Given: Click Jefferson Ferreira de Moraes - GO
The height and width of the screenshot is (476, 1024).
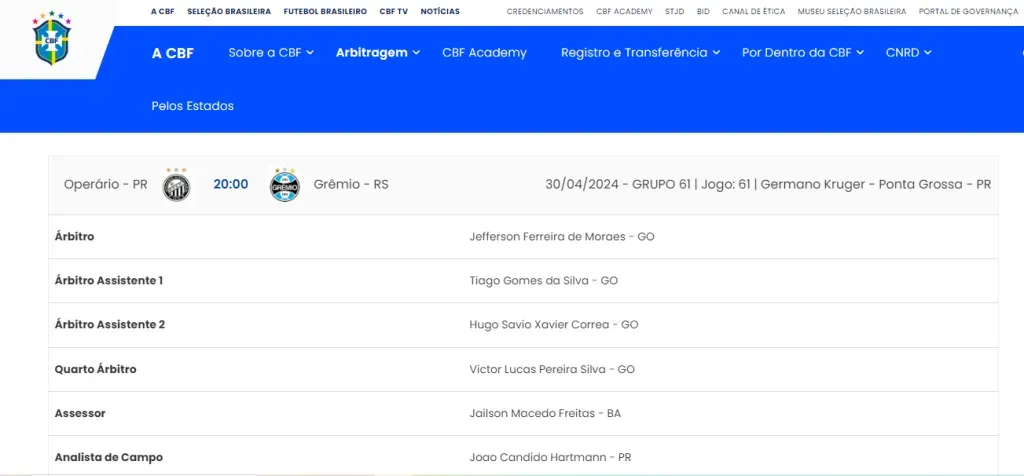Looking at the screenshot, I should 562,236.
